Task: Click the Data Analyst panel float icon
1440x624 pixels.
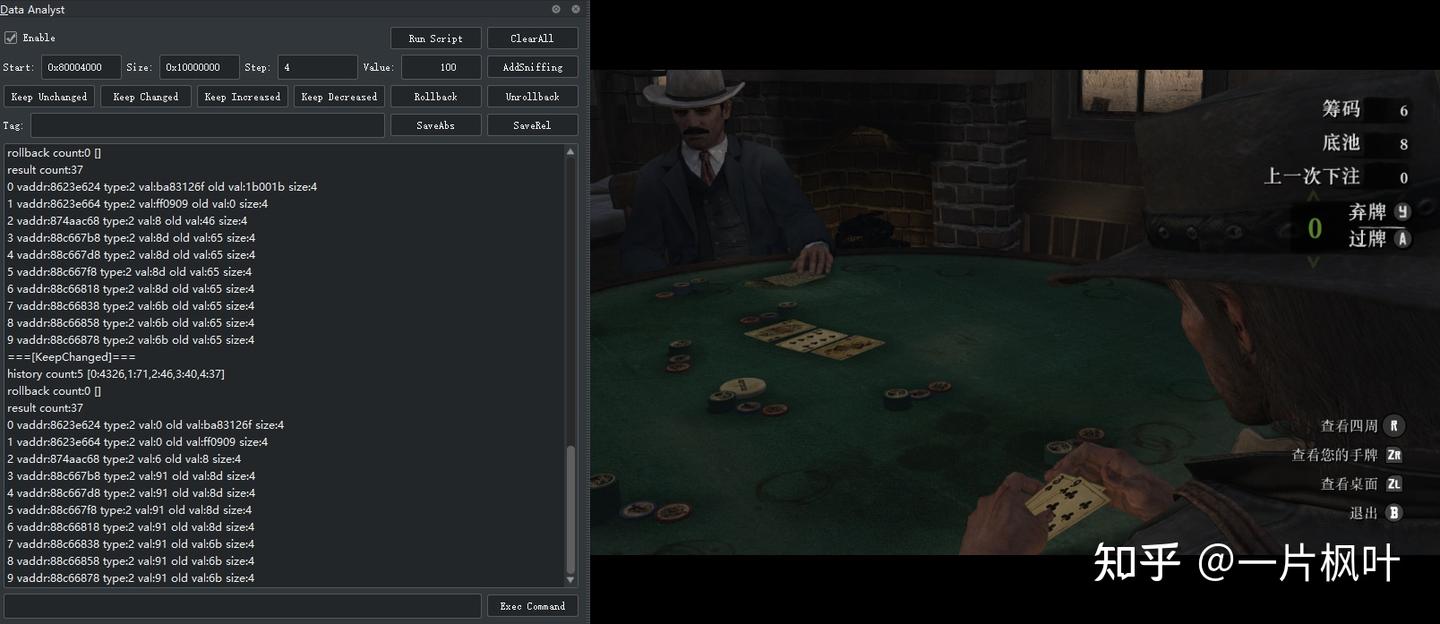Action: [557, 9]
